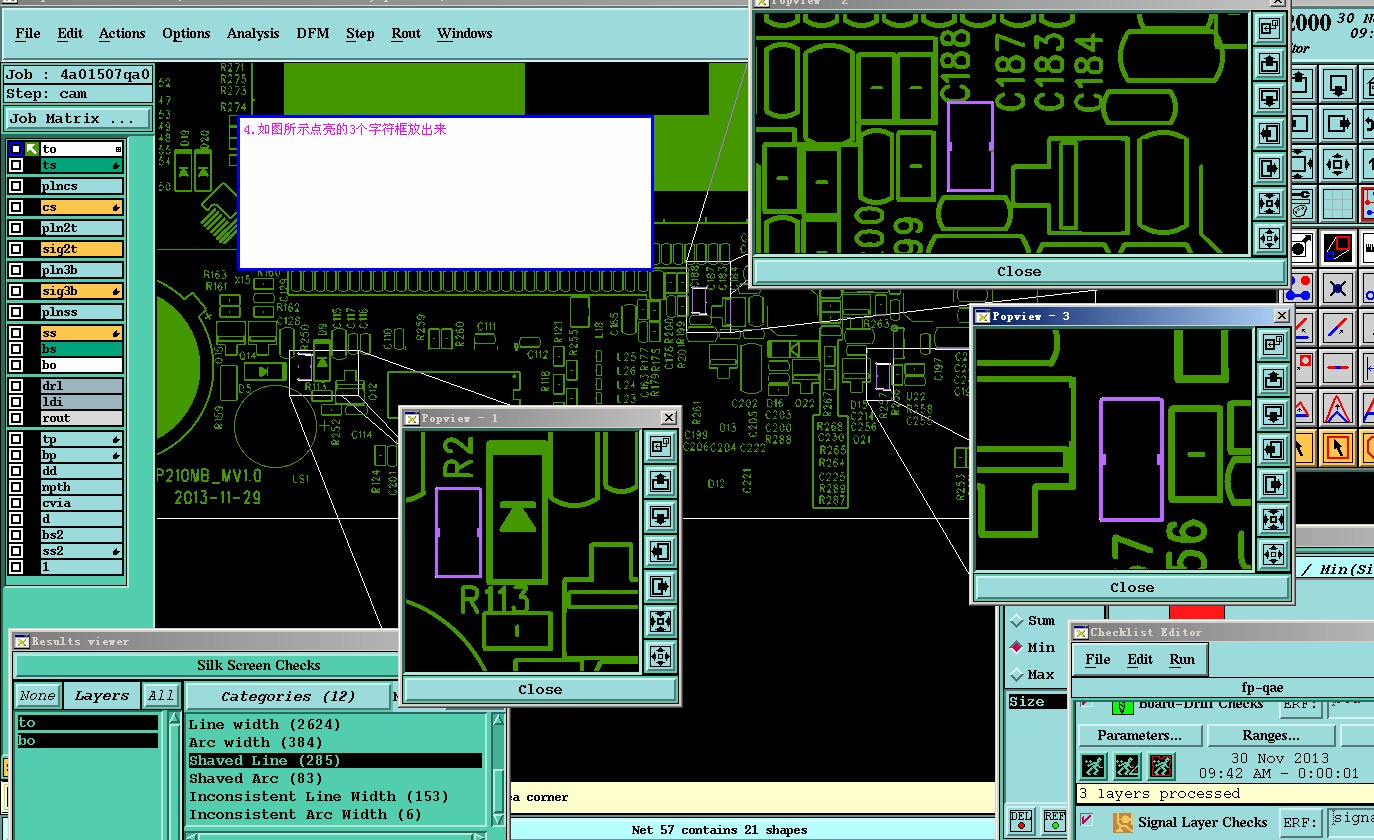Select the pln3b layer row
The width and height of the screenshot is (1374, 840).
tap(82, 270)
